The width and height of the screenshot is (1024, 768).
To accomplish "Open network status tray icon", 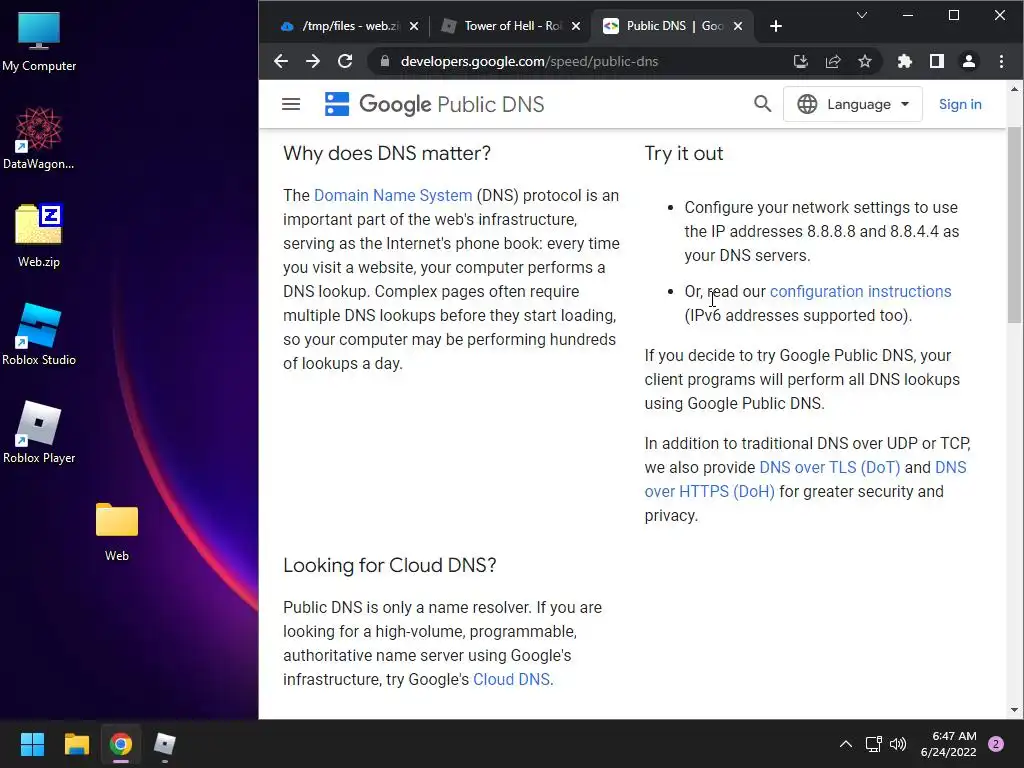I will [873, 744].
